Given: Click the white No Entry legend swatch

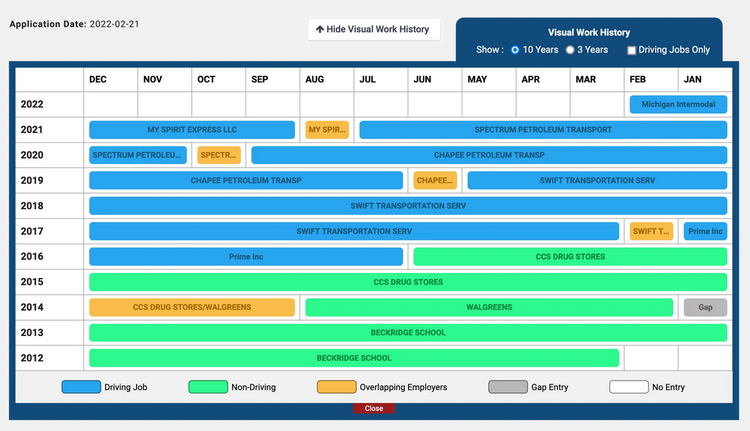Looking at the screenshot, I should coord(629,387).
